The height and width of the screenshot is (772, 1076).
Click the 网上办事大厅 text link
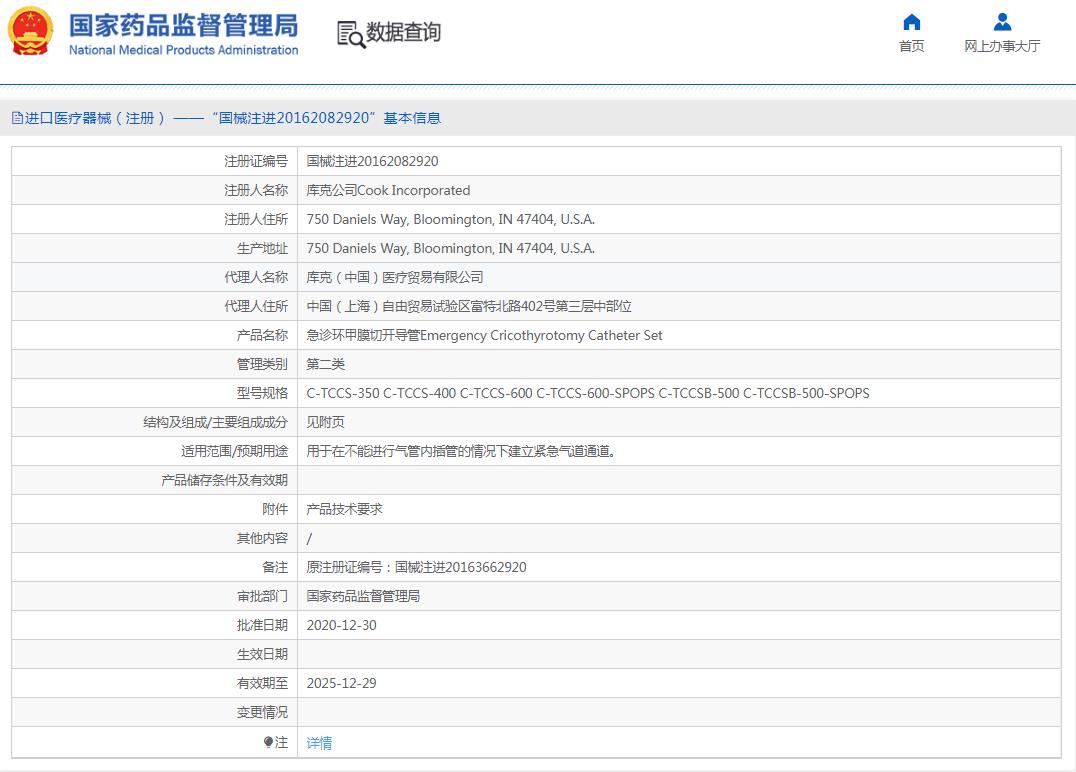click(x=1002, y=46)
